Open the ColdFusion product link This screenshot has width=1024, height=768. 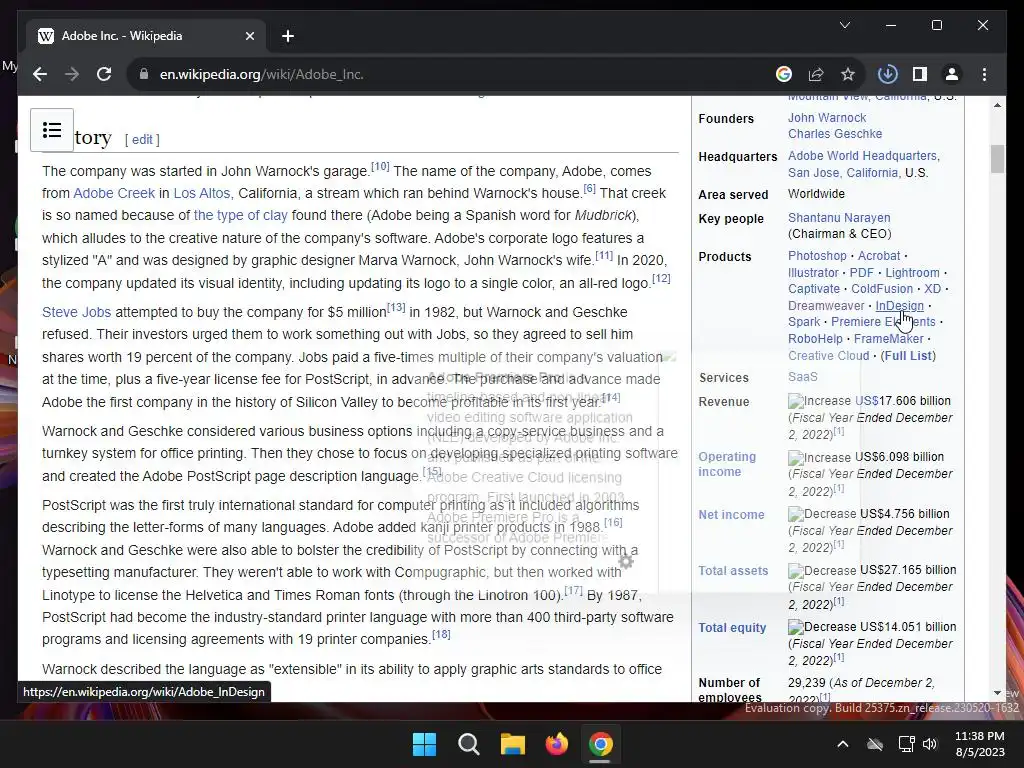882,289
